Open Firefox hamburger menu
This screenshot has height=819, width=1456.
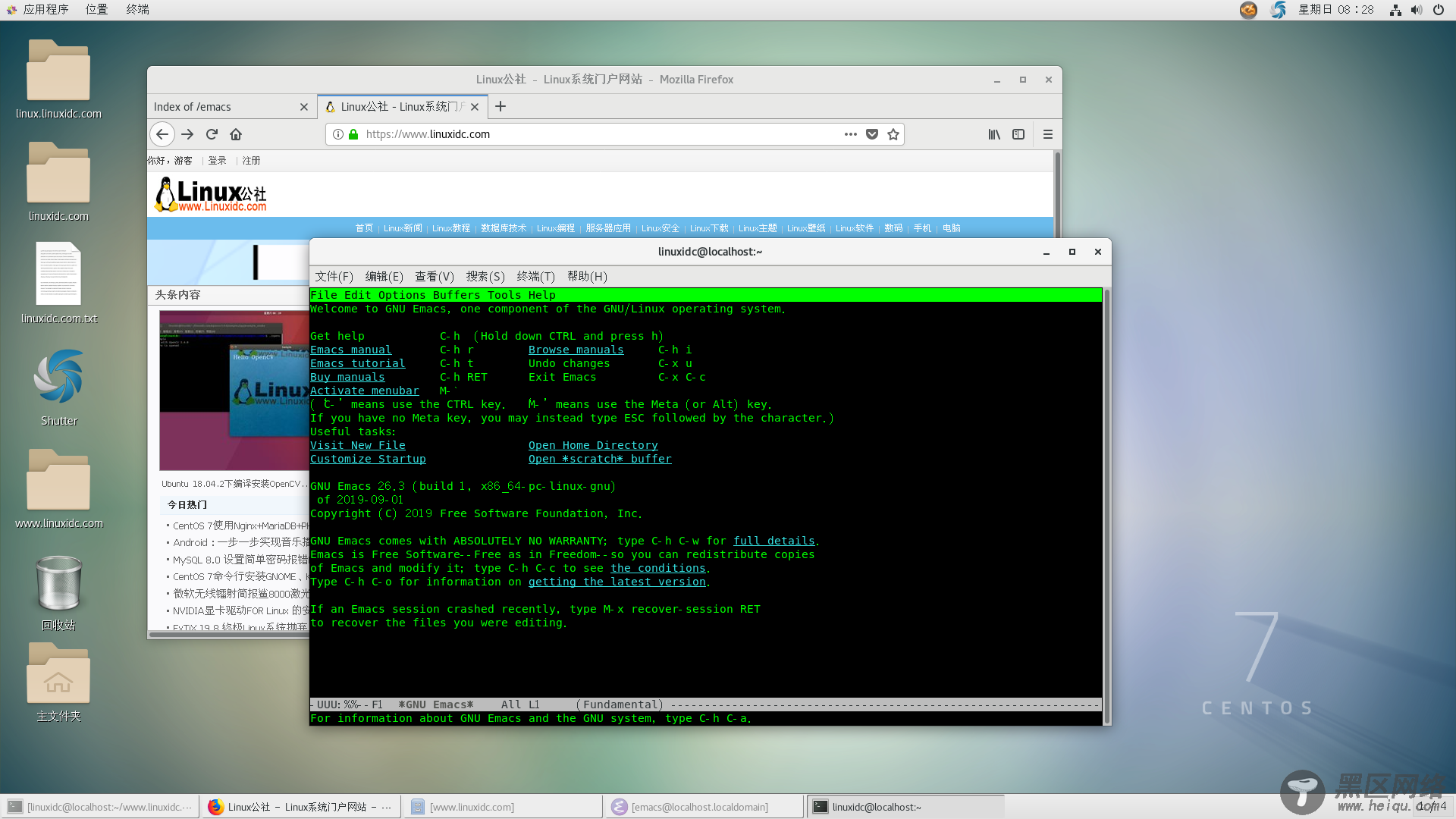click(x=1048, y=134)
